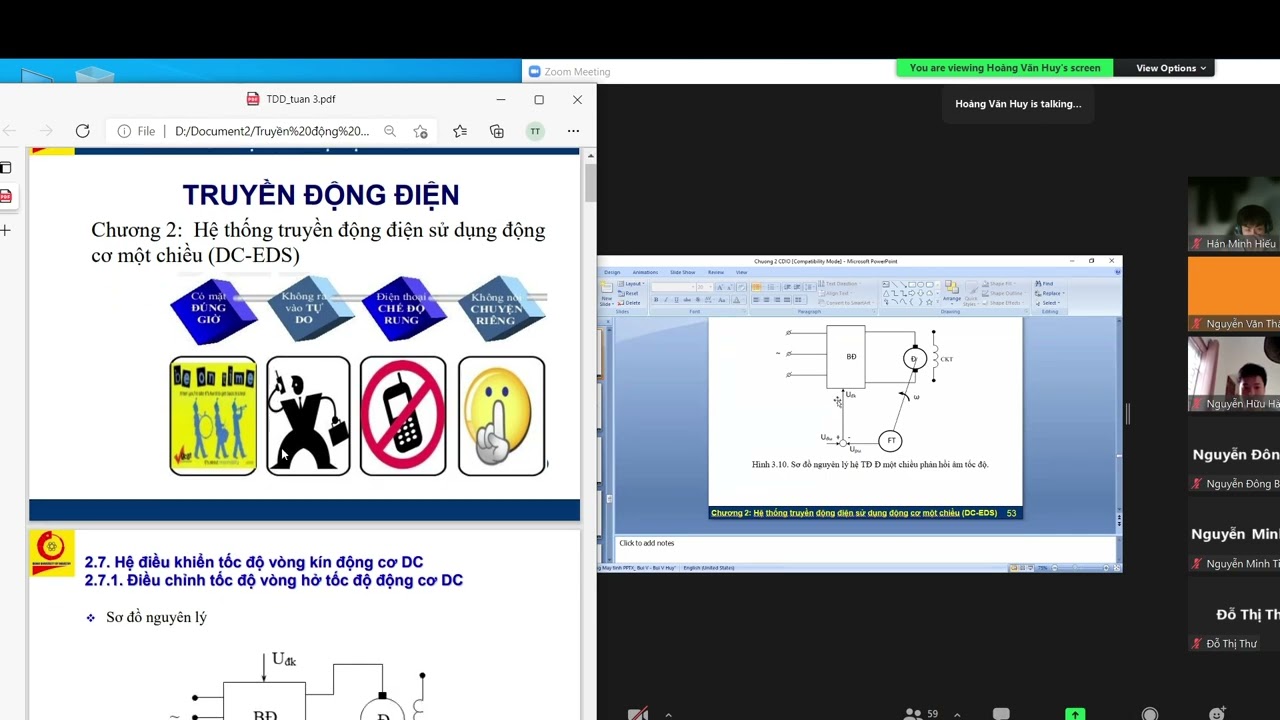Click 'You are viewing Hoàng Văn Huy's screen' banner
The height and width of the screenshot is (720, 1280).
point(1005,68)
